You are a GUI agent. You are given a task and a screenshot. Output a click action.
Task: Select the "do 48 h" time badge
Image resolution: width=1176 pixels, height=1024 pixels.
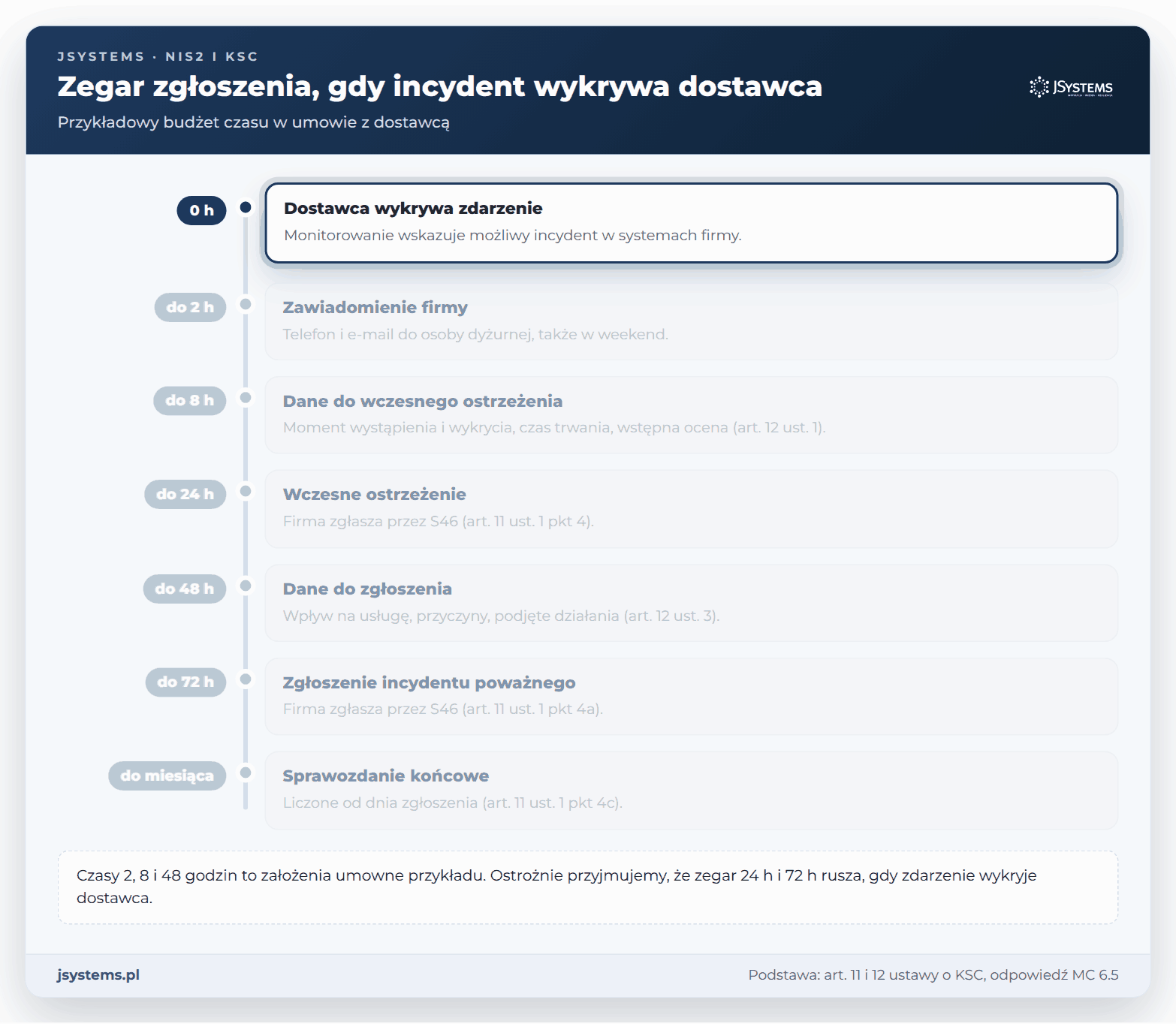[185, 589]
